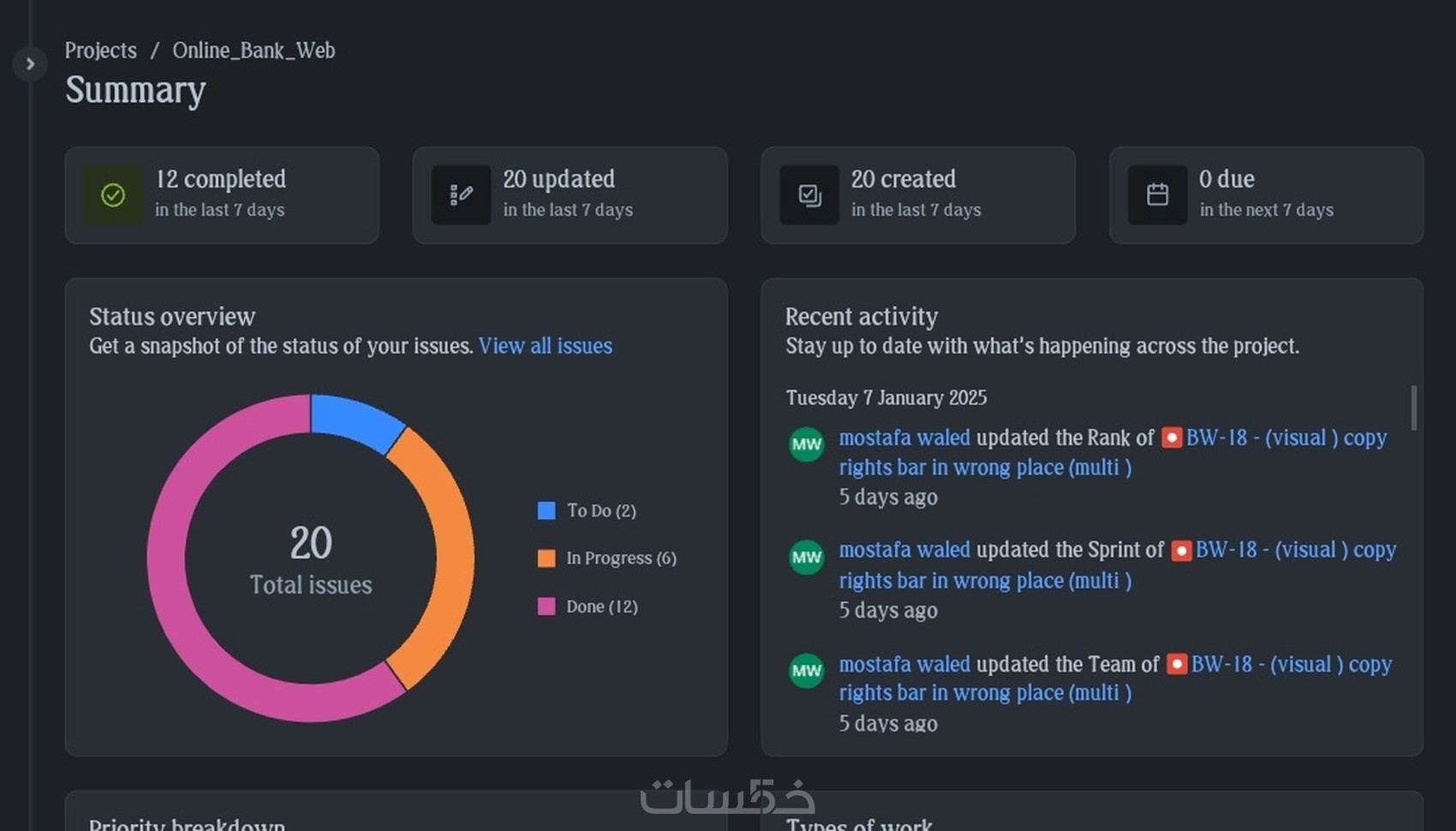
Task: Click the Recent activity scrollbar
Action: coord(1413,408)
